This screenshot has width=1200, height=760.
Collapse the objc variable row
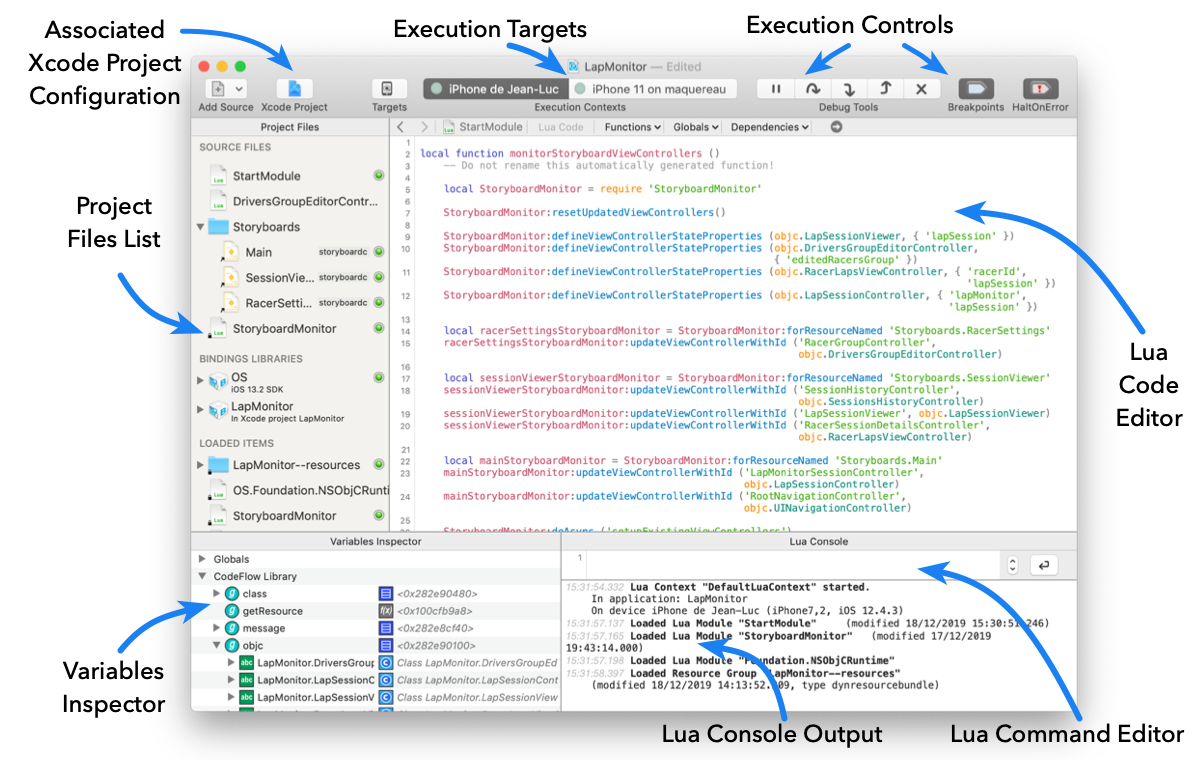point(216,646)
